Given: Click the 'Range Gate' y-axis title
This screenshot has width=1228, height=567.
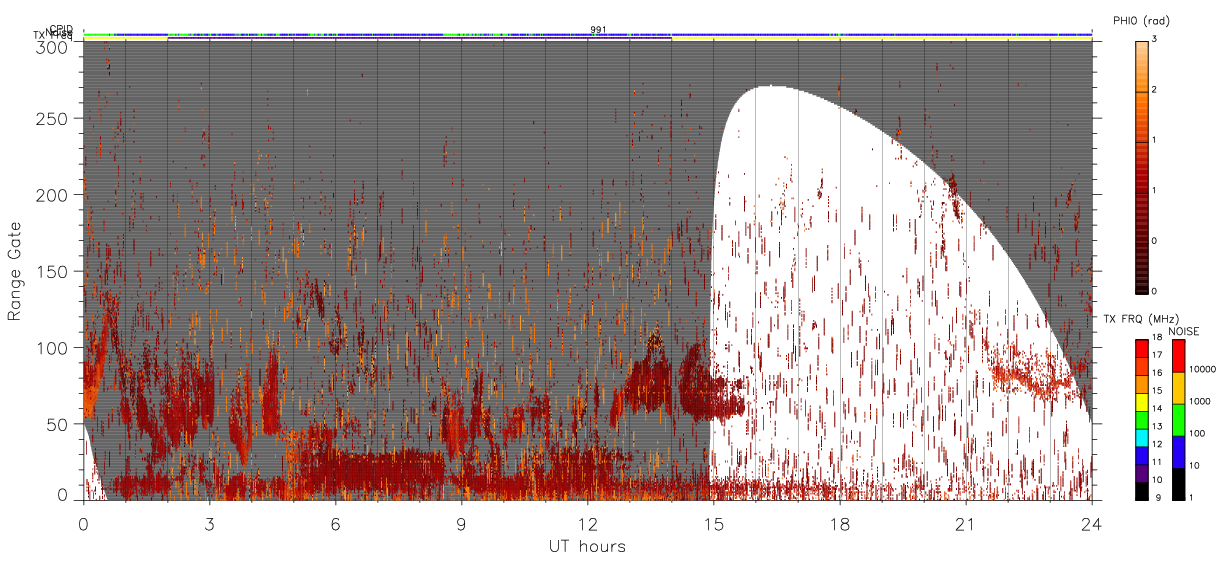Looking at the screenshot, I should 15,270.
